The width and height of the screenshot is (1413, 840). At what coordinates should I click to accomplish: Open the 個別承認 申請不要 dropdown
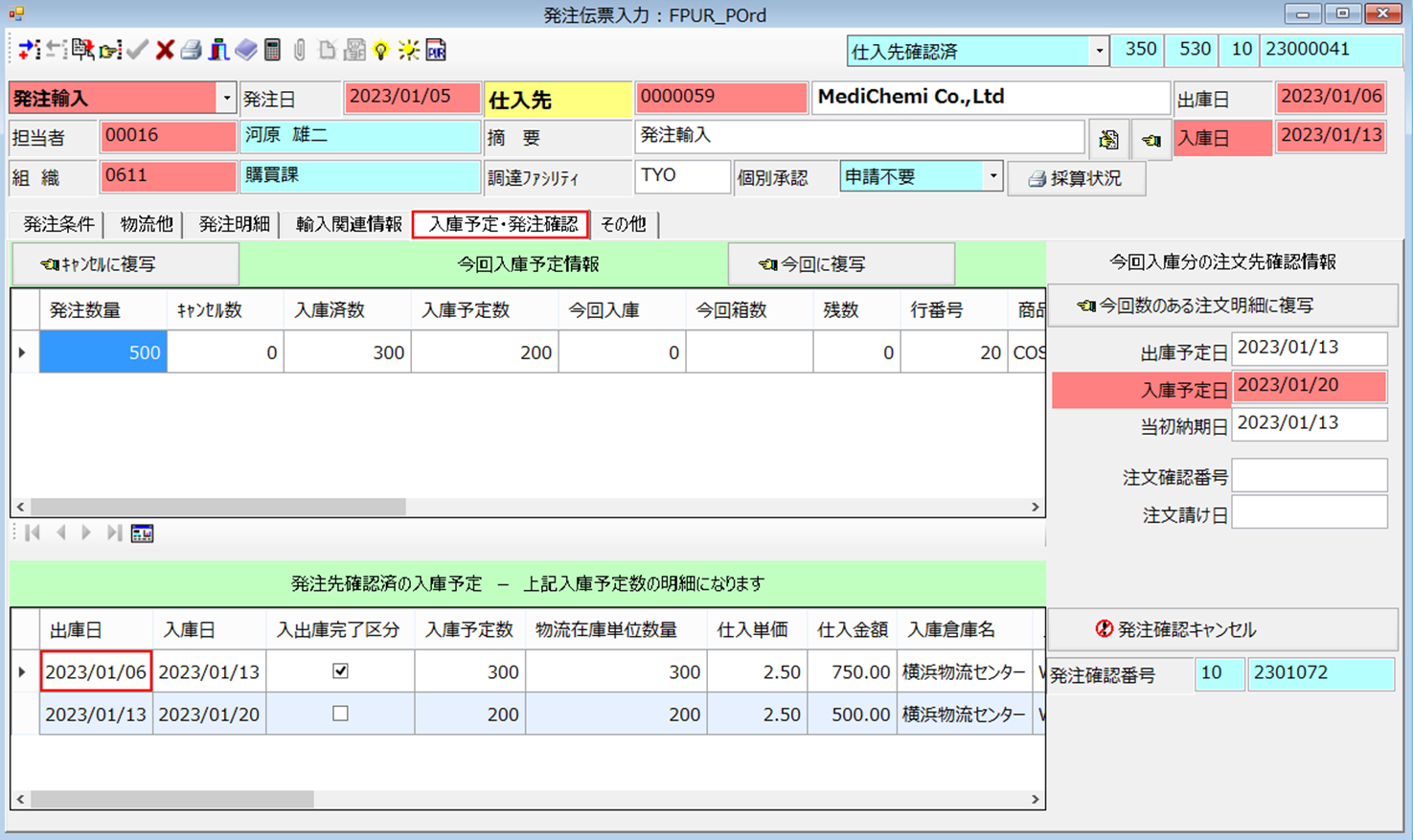click(x=992, y=177)
